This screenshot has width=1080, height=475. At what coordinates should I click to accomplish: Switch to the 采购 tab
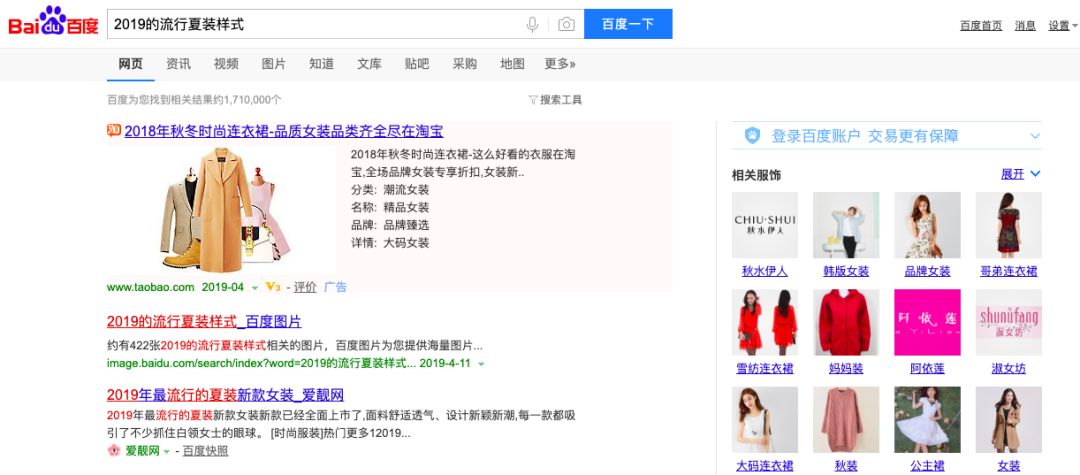point(465,64)
